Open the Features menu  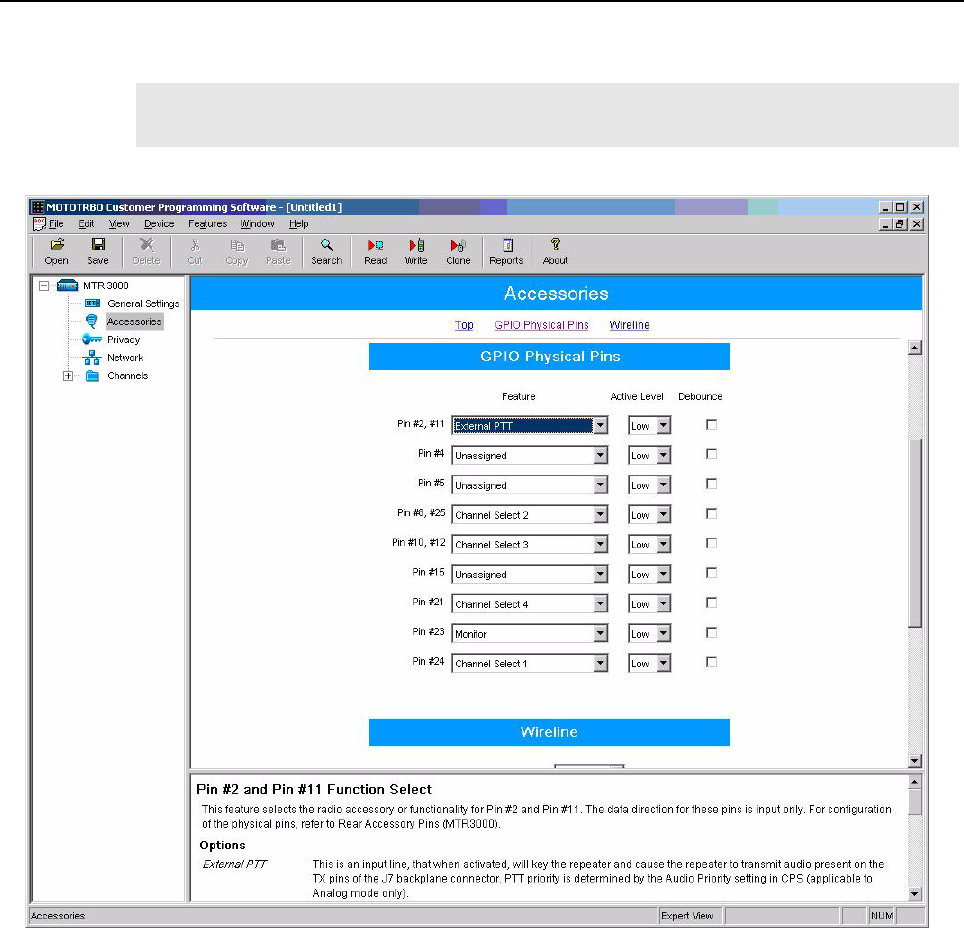(x=208, y=224)
